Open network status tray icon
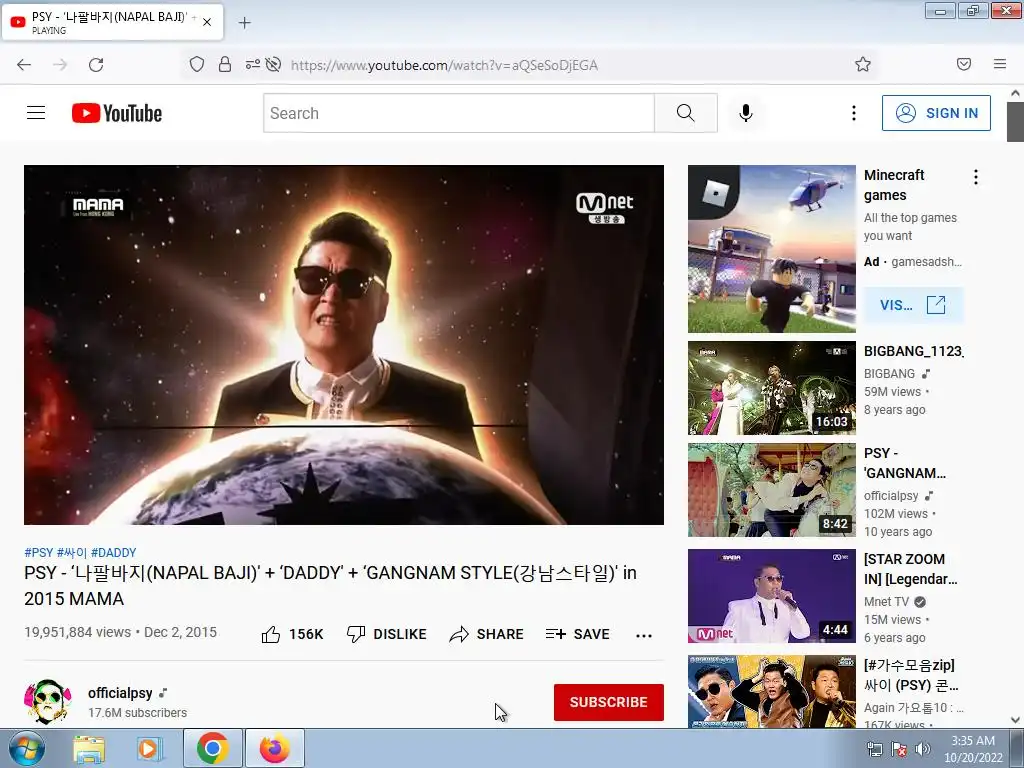1024x768 pixels. pos(874,749)
